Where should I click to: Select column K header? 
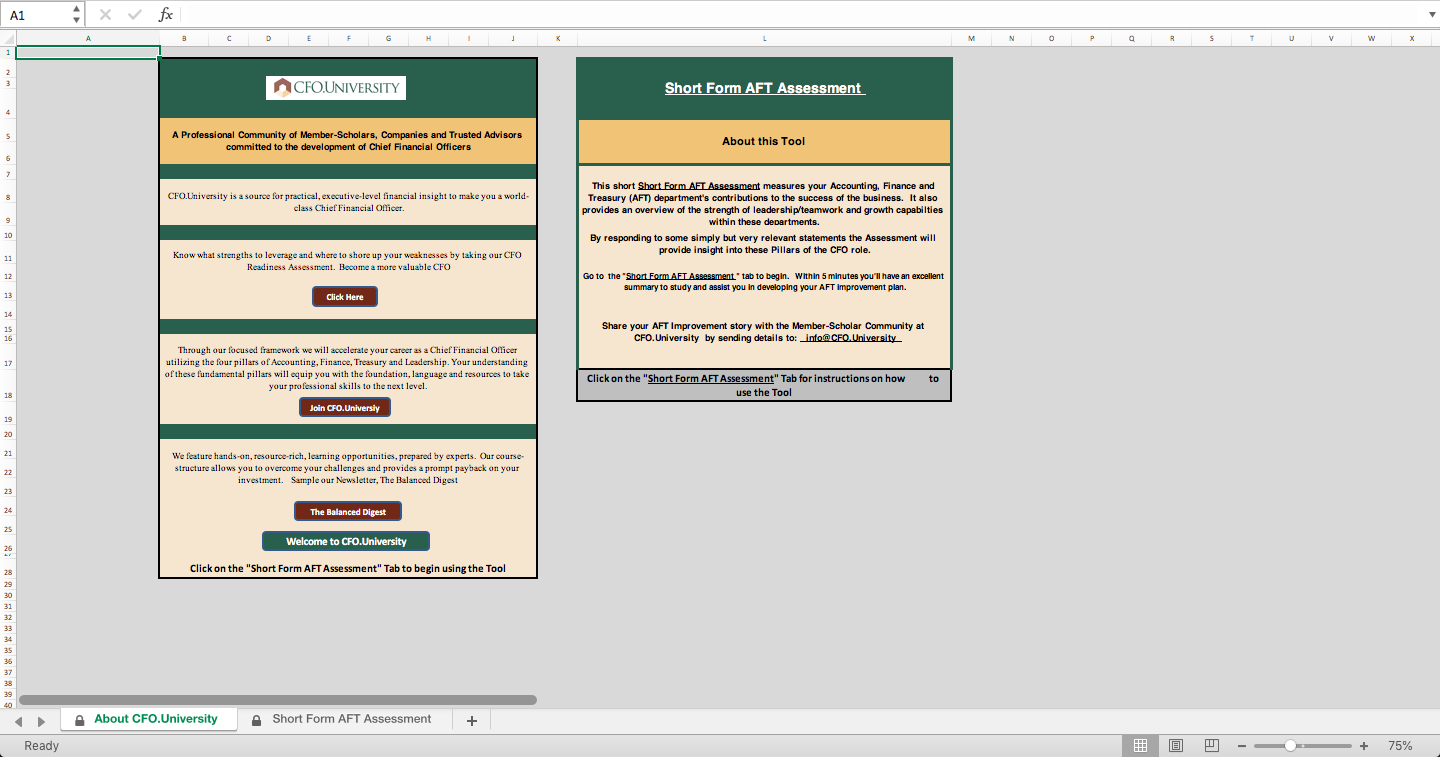point(558,39)
